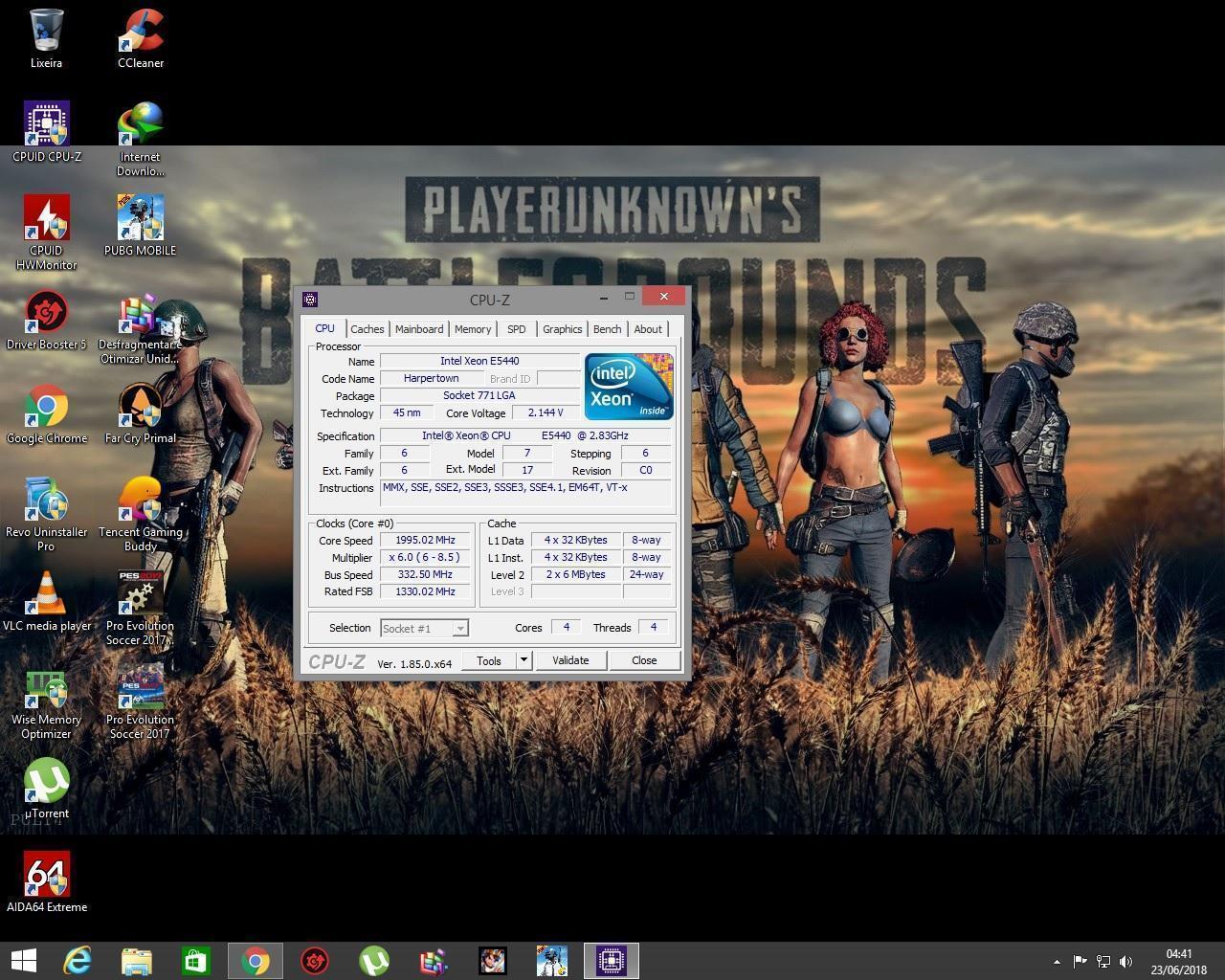Click the CPU-Z title bar icon
Screen dimensions: 1225x980
[310, 300]
